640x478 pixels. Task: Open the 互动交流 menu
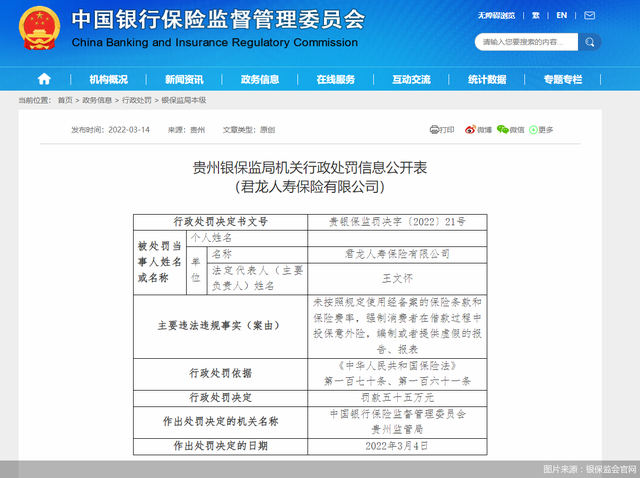point(411,79)
